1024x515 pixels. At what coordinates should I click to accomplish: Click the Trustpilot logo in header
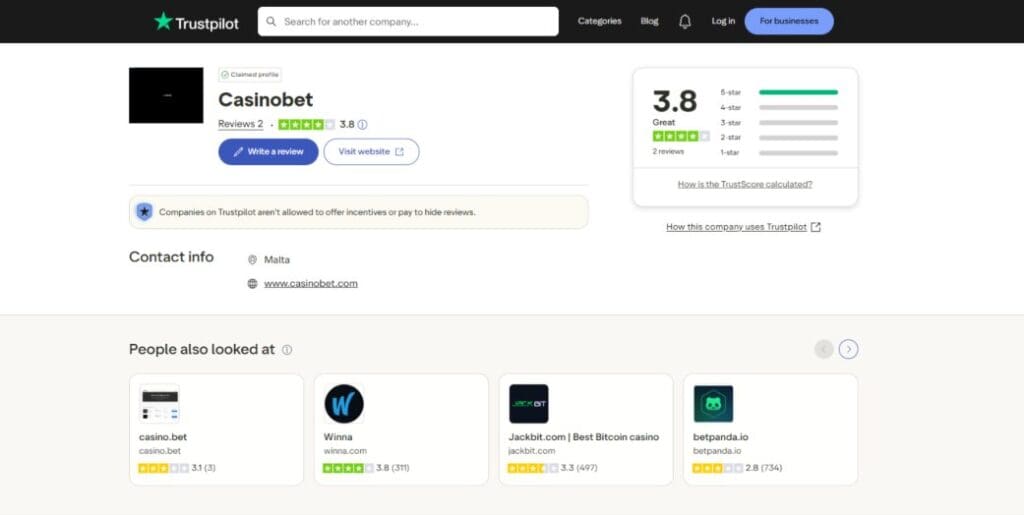tap(196, 21)
